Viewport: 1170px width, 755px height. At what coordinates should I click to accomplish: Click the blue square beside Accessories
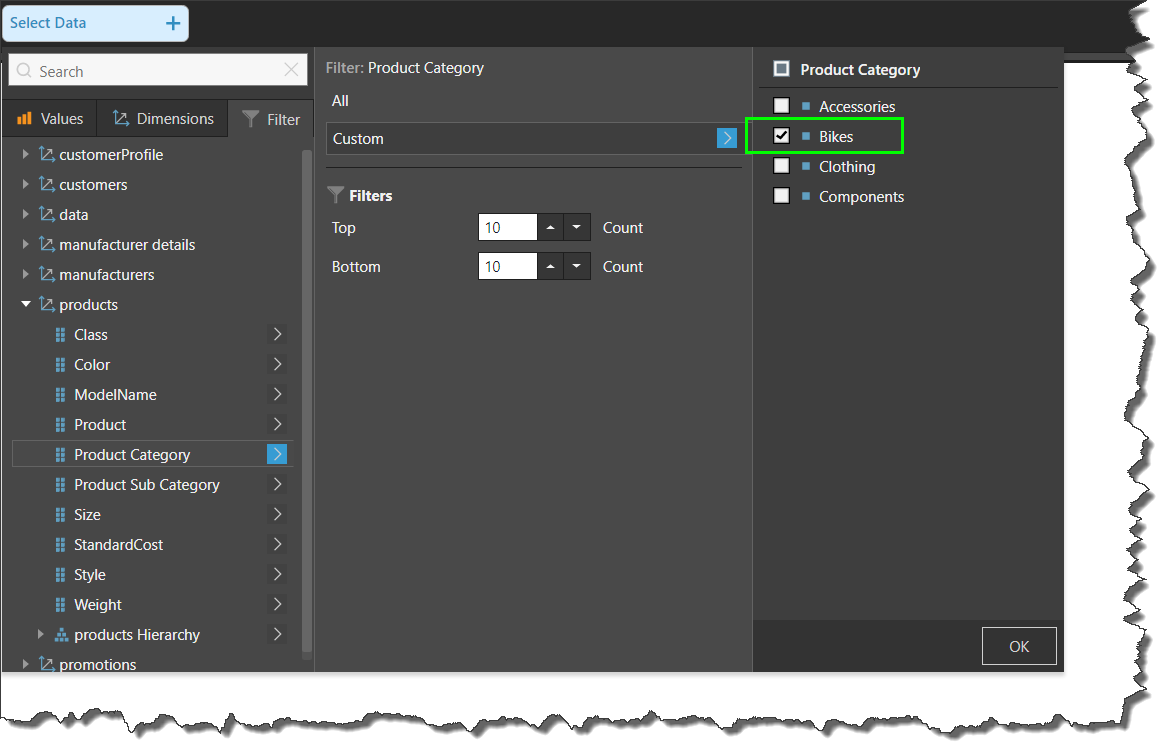tap(806, 106)
